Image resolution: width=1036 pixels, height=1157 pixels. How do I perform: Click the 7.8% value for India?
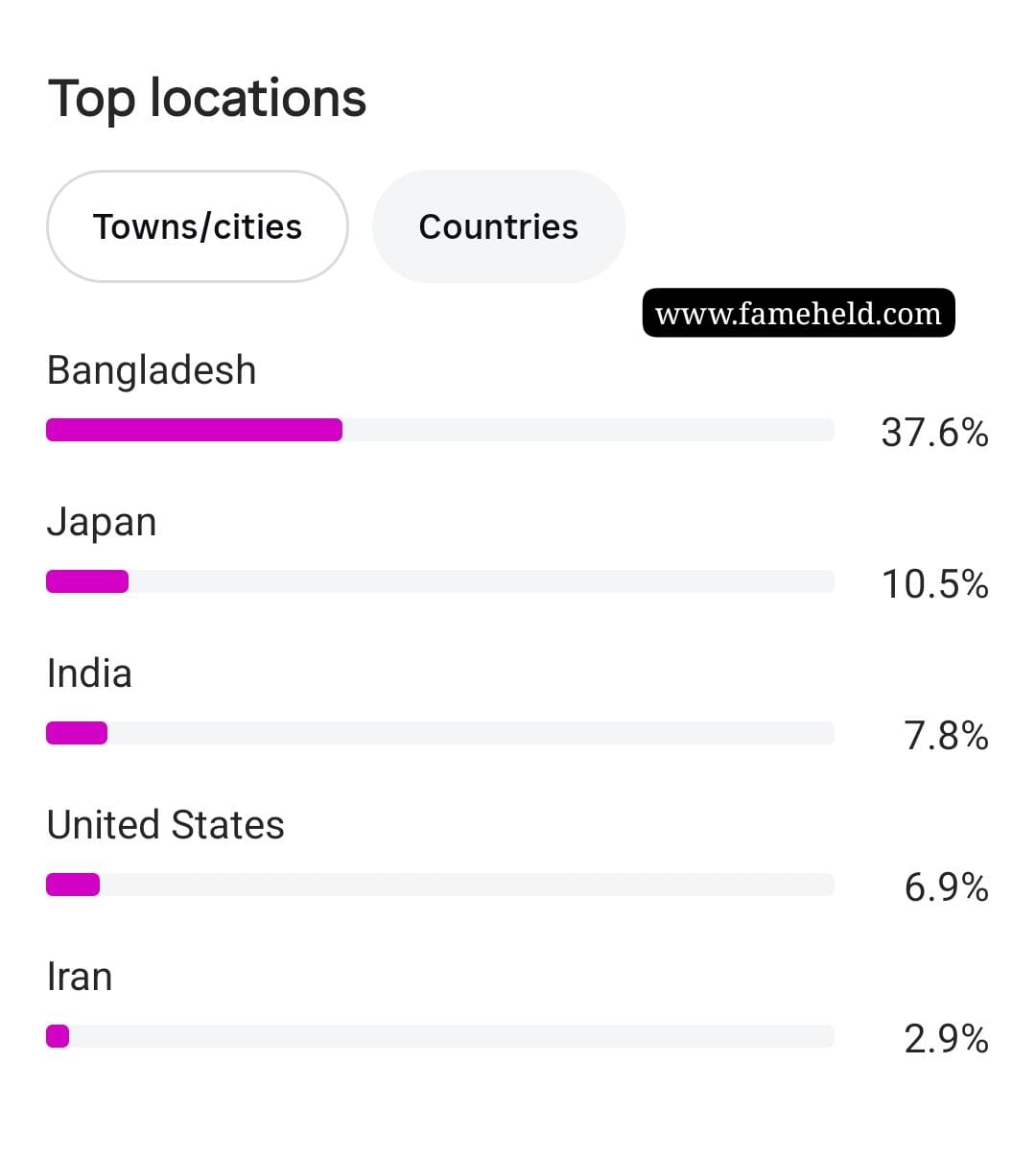(946, 736)
